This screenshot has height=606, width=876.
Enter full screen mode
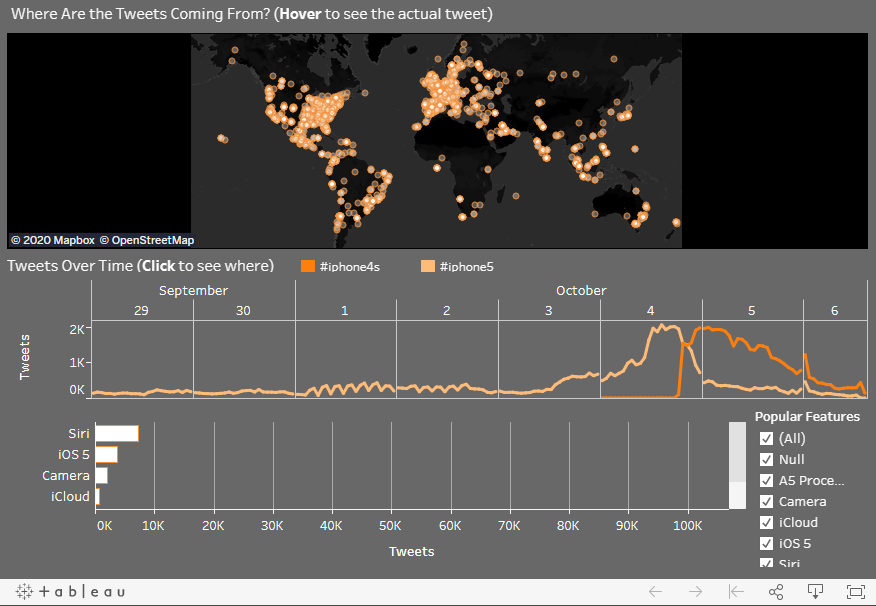tap(856, 592)
